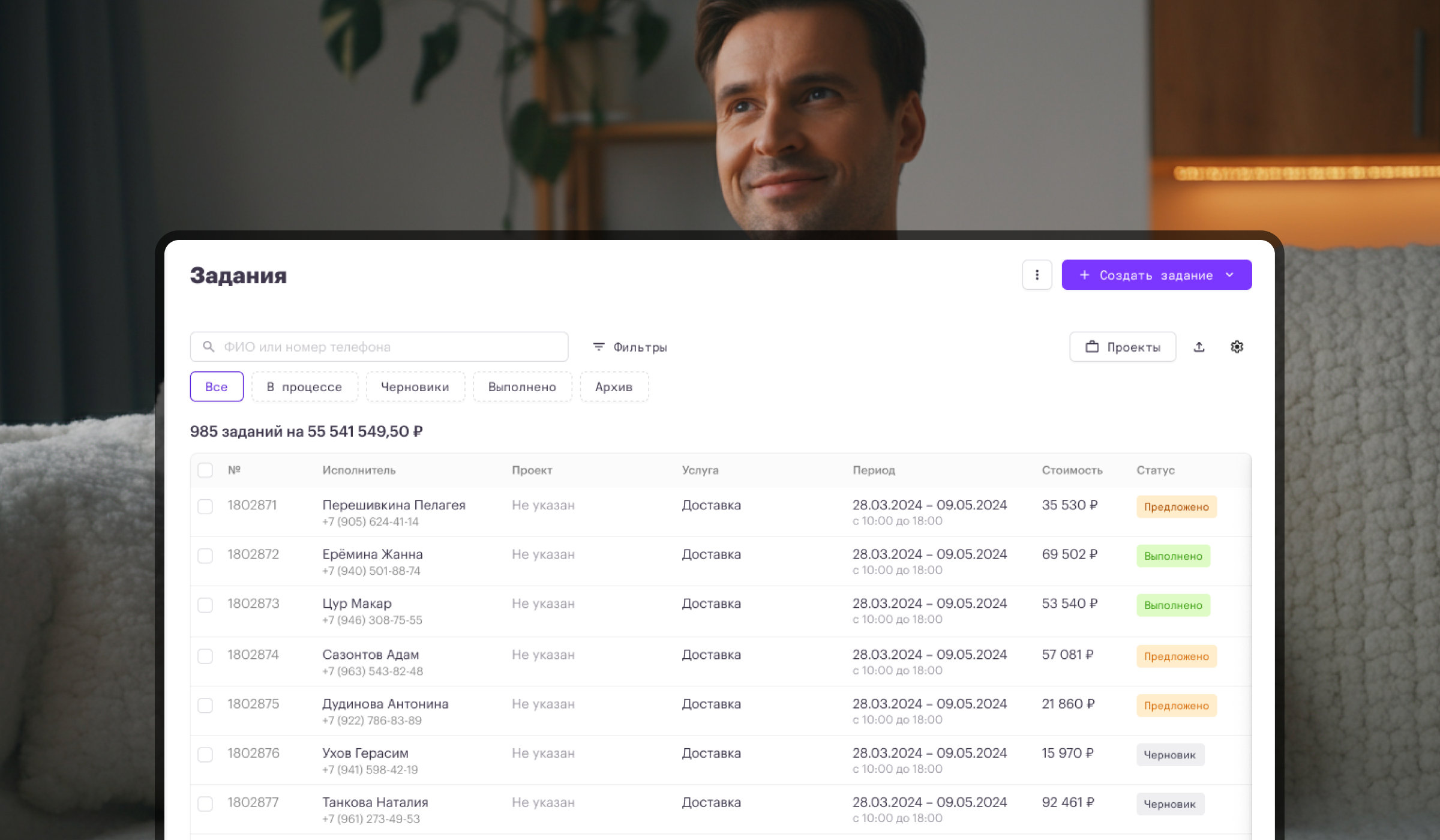Check the box for task 1802871
Image resolution: width=1440 pixels, height=840 pixels.
pyautogui.click(x=205, y=506)
